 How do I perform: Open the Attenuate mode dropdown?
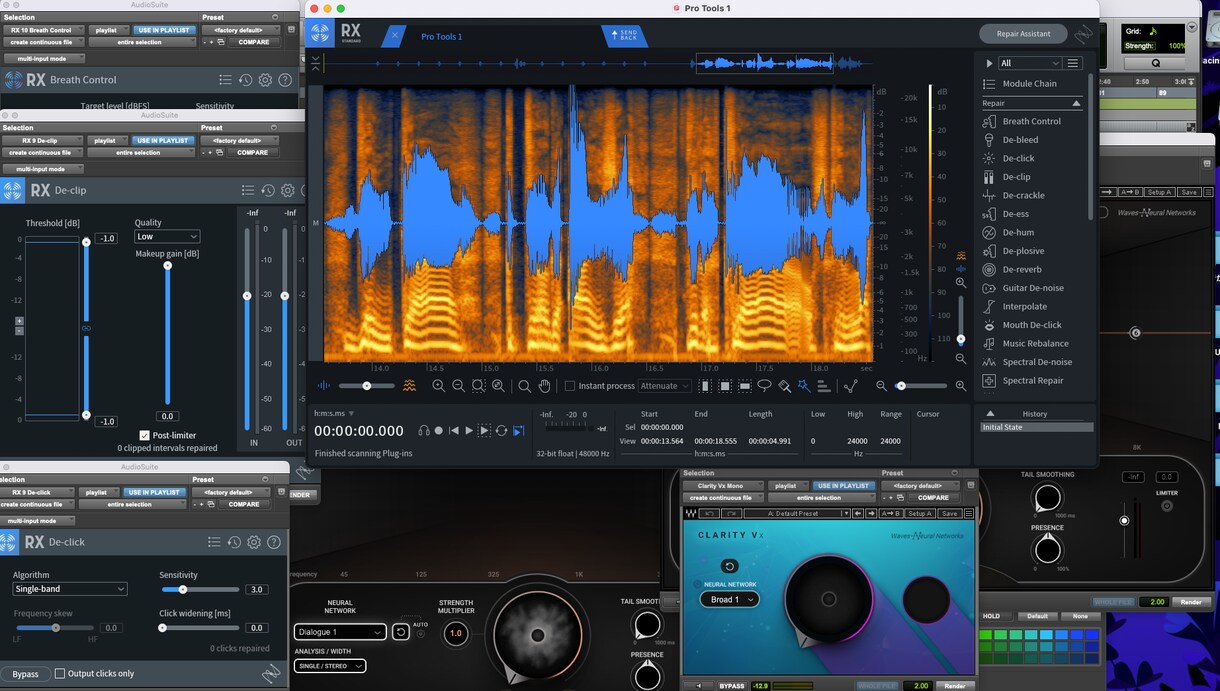tap(665, 386)
